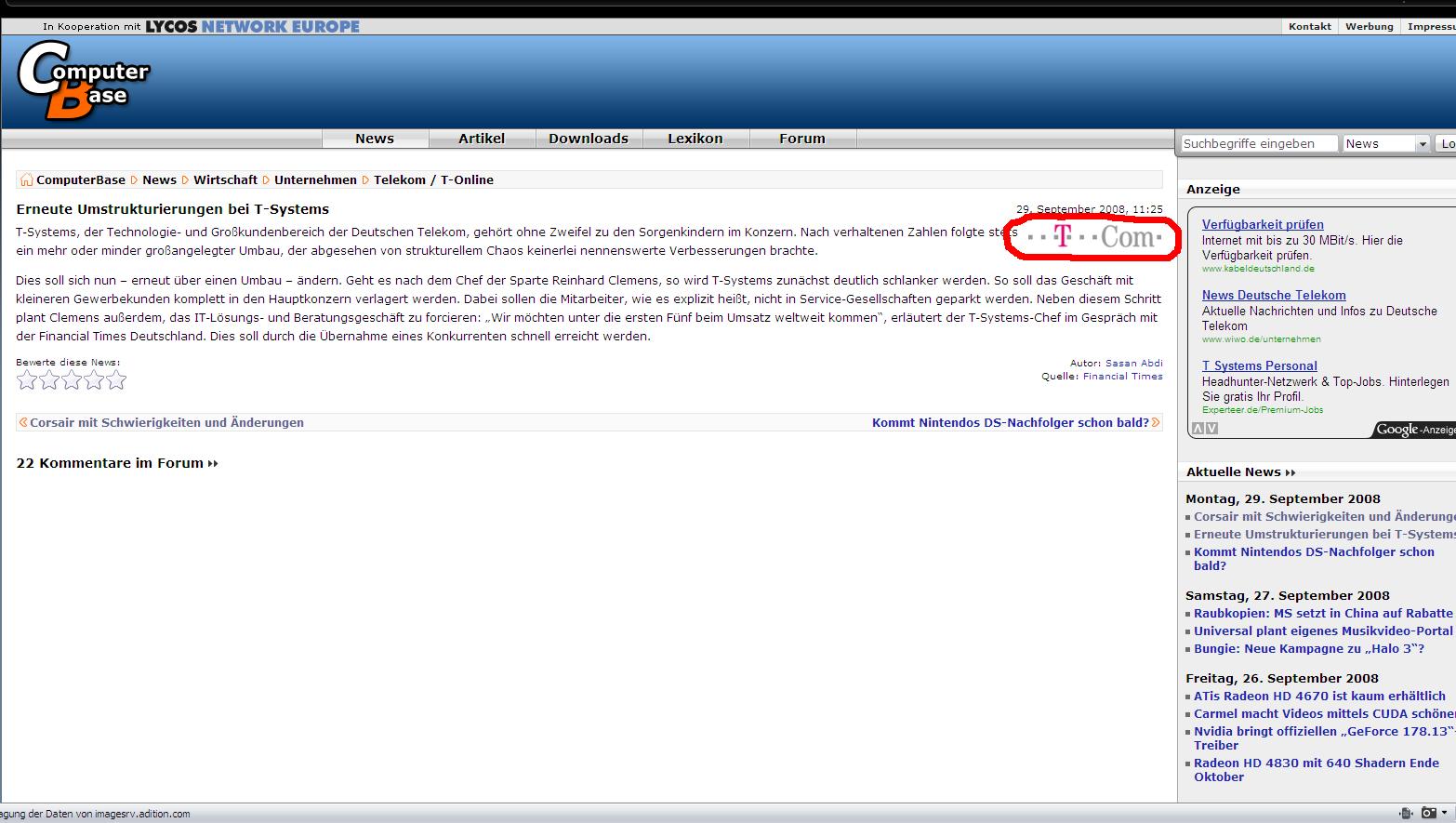This screenshot has height=823, width=1456.
Task: Click the date 29. September 2008, 11:25
Action: 1090,209
